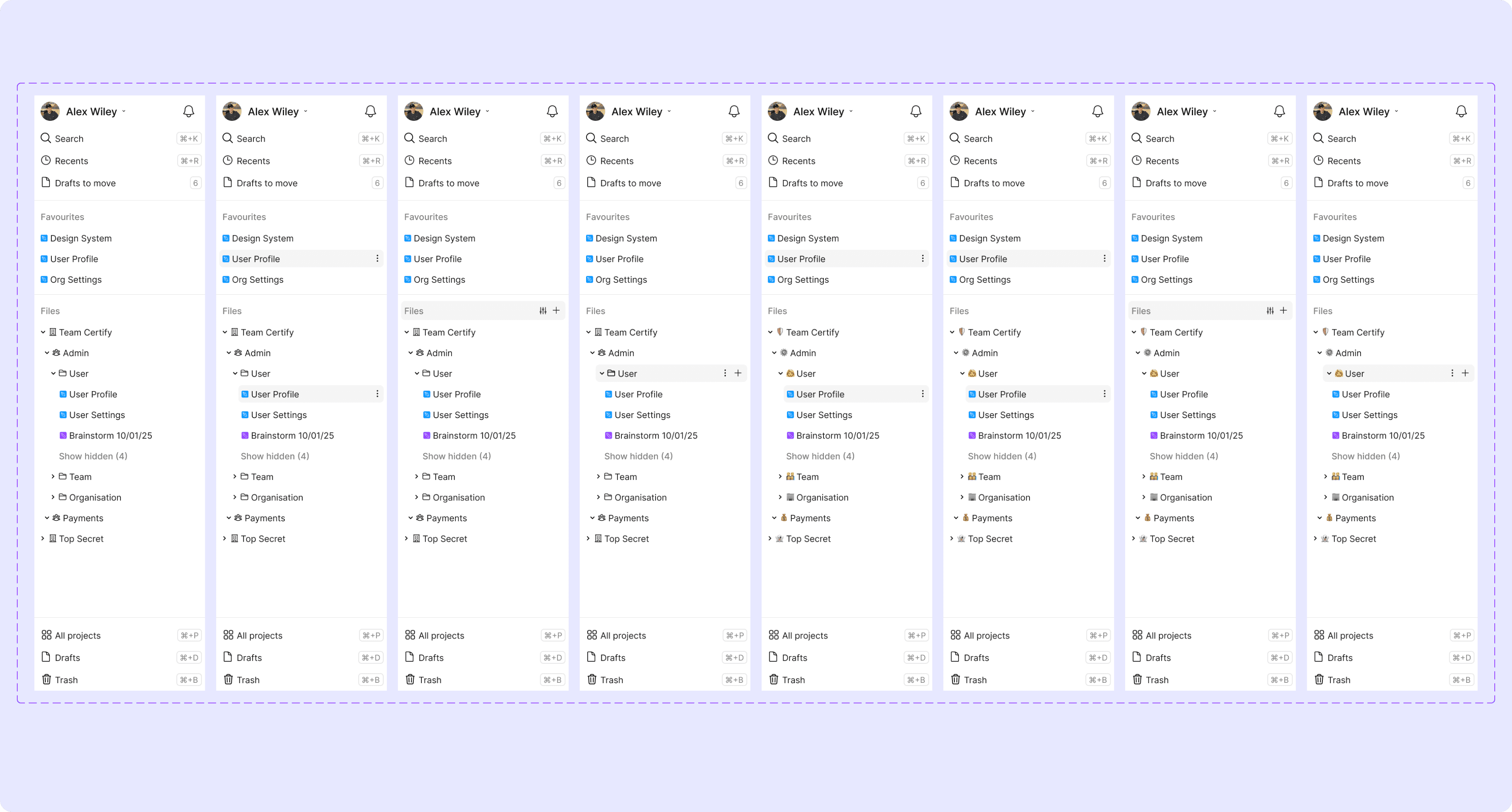The height and width of the screenshot is (812, 1512).
Task: Open the more options dots on eighth sidebar's User folder
Action: click(x=1452, y=373)
